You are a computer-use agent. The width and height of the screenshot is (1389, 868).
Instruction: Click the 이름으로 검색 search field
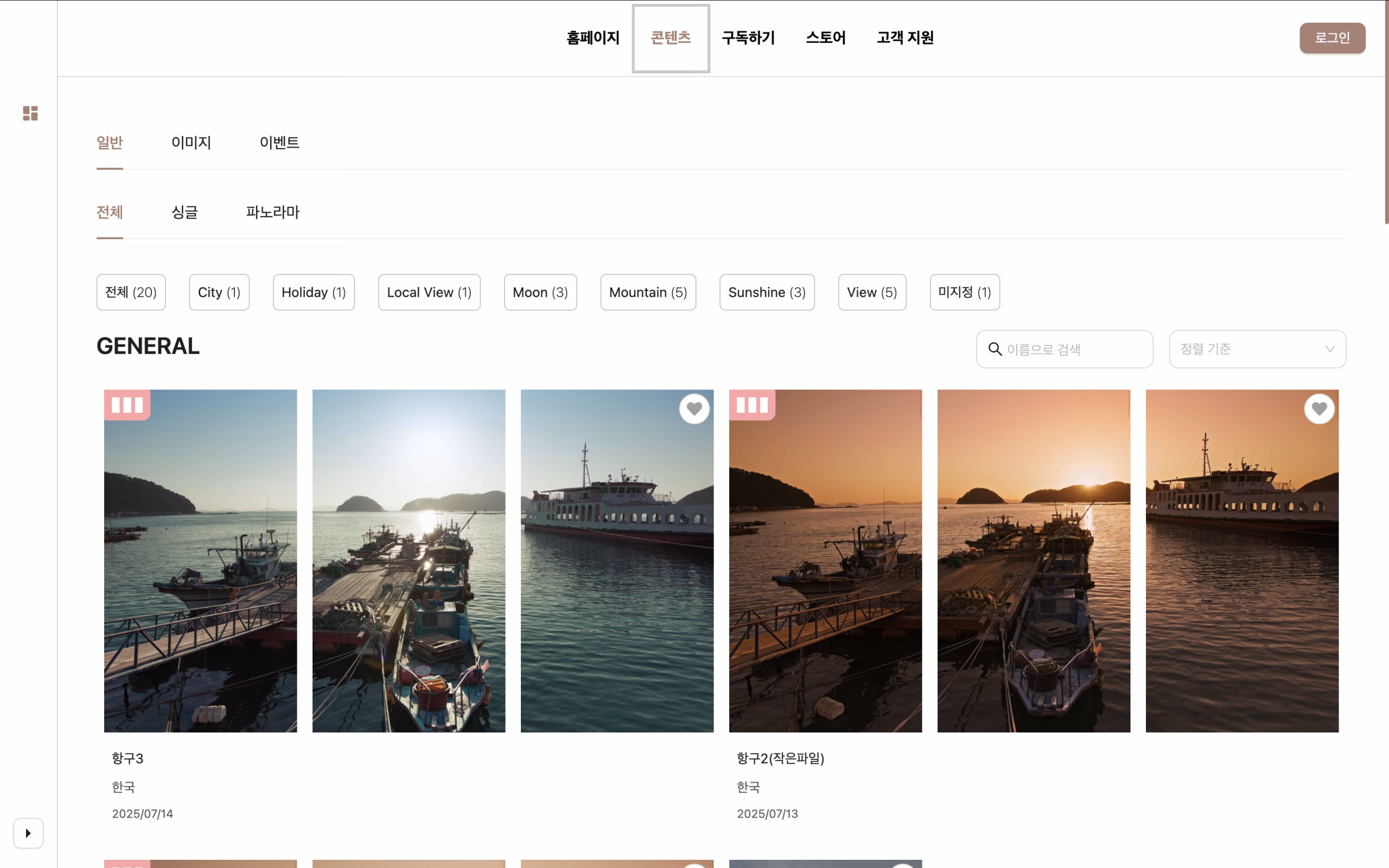point(1064,349)
